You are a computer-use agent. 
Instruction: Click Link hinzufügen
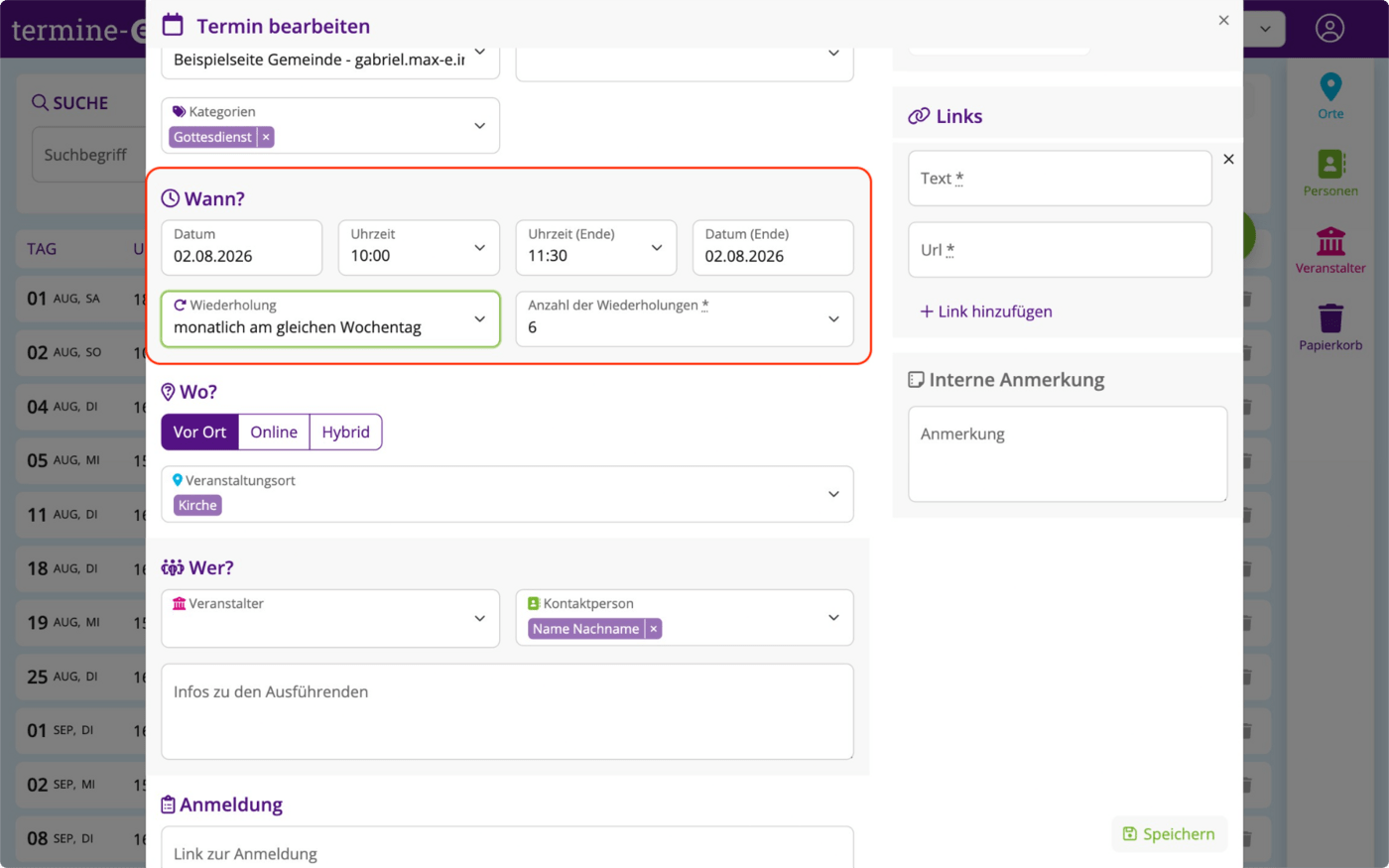986,311
